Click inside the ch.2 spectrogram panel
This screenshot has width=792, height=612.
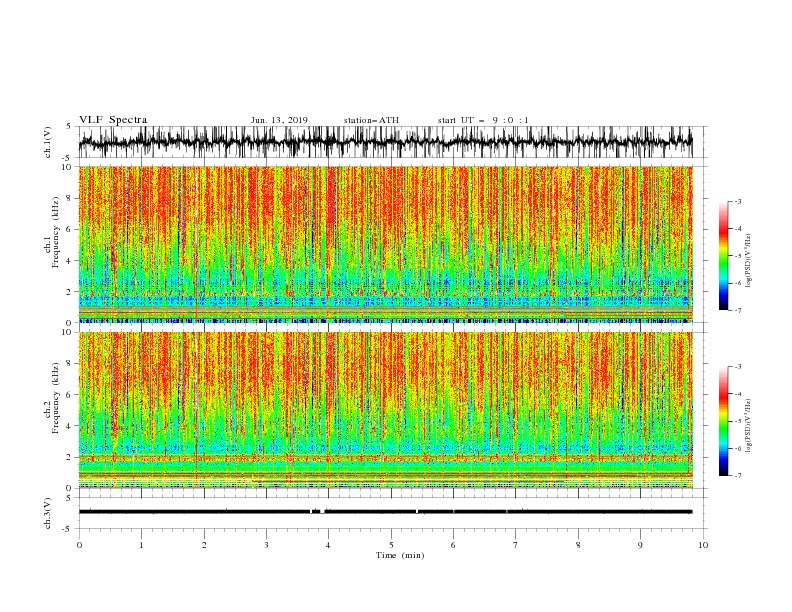tap(385, 410)
